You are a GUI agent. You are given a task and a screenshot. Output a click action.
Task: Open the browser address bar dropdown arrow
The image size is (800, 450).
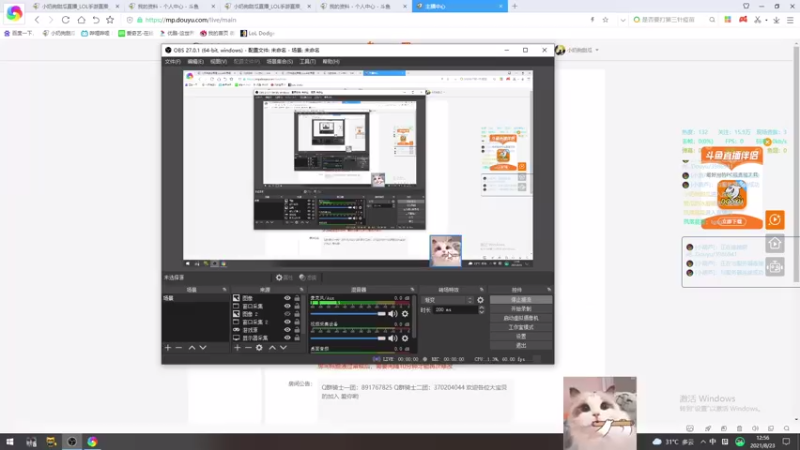click(622, 20)
